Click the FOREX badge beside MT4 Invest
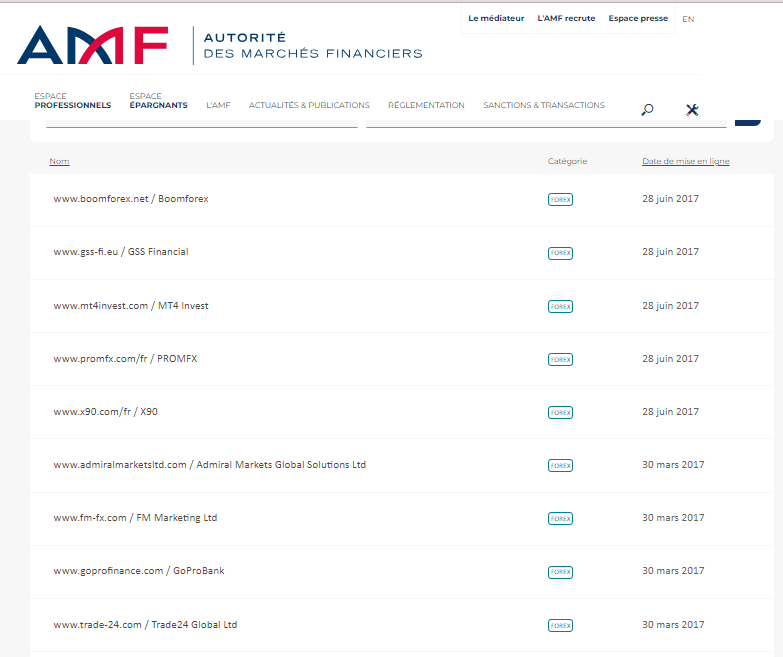This screenshot has width=783, height=657. (560, 306)
